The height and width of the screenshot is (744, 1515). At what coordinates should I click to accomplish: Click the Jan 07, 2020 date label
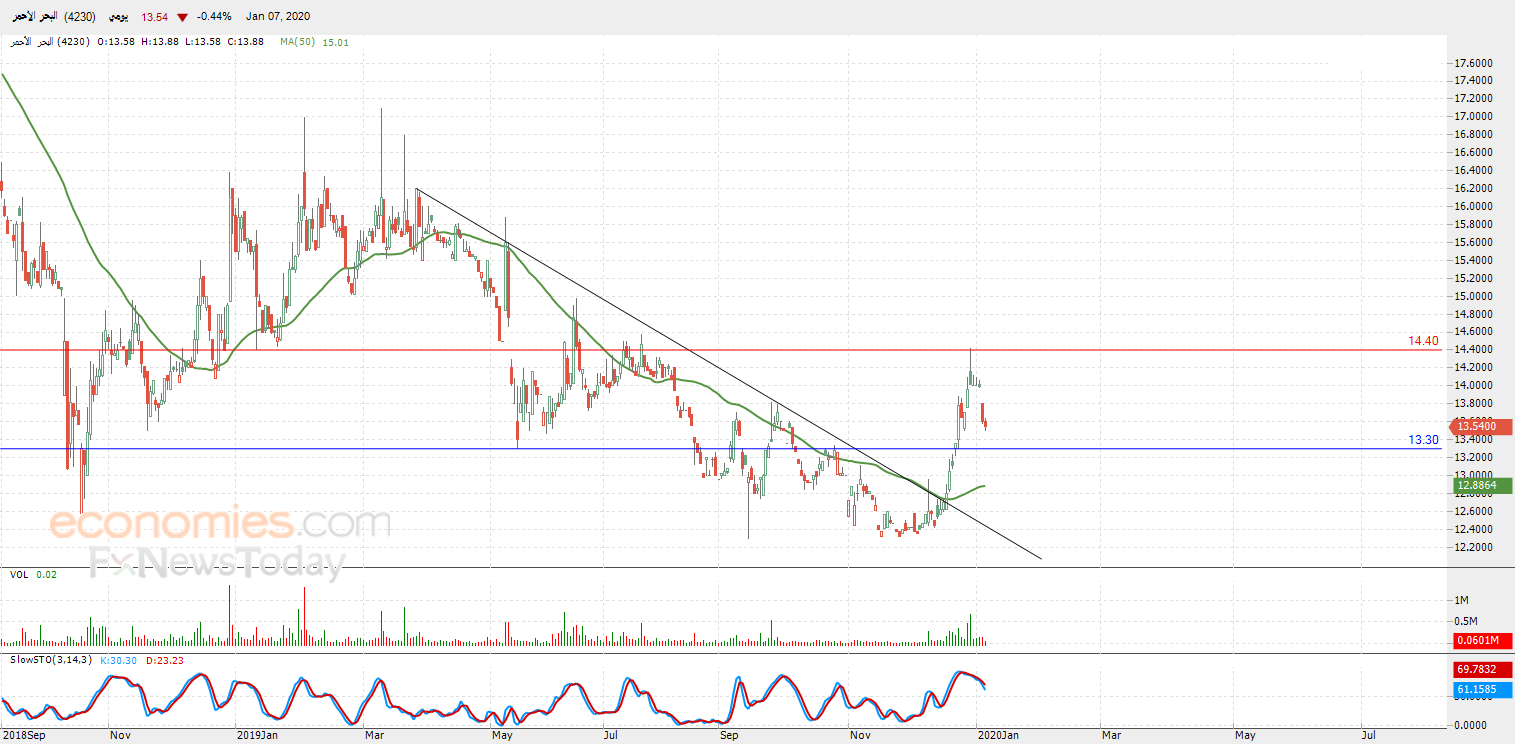pyautogui.click(x=277, y=17)
